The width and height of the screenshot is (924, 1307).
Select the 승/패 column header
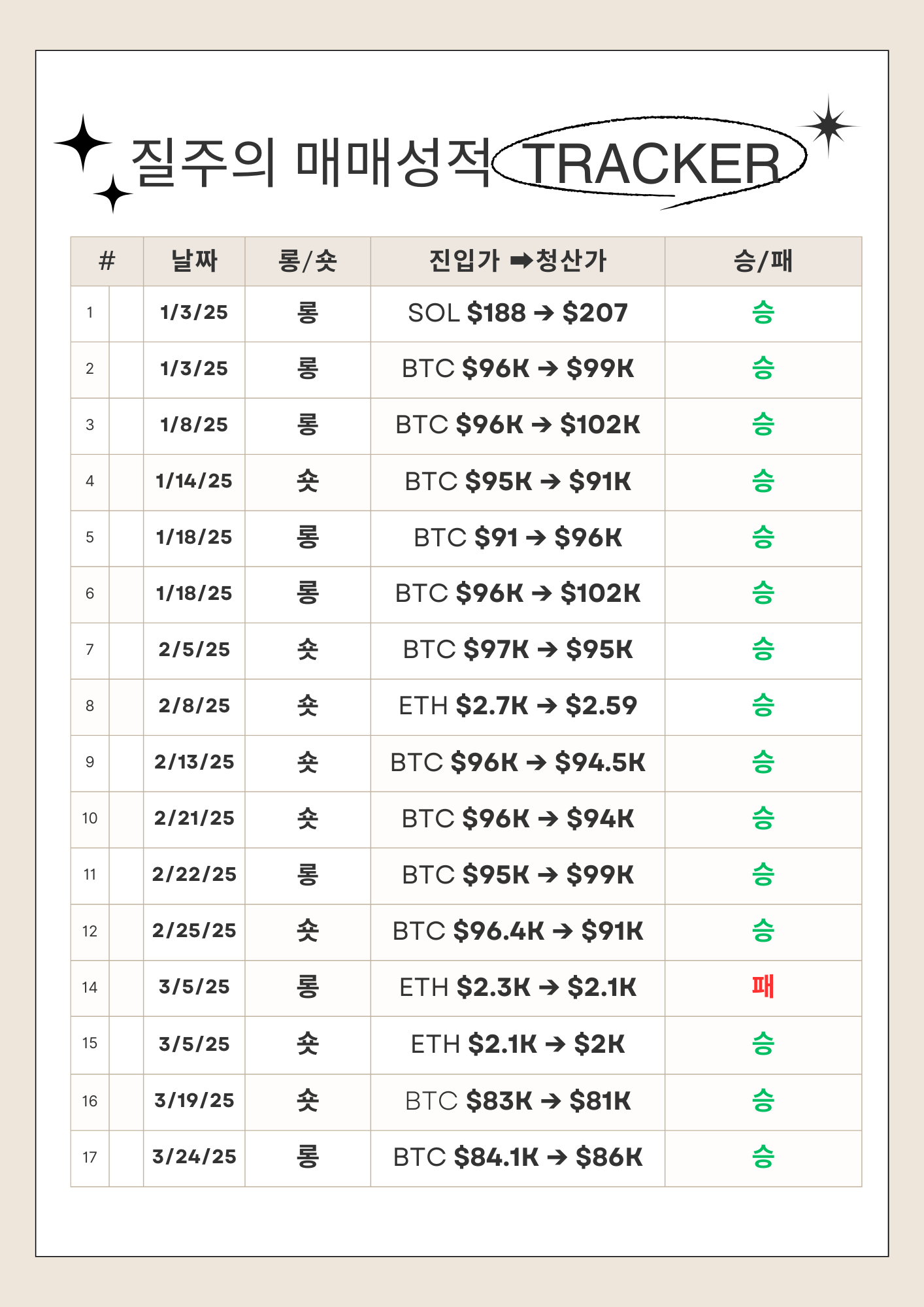click(763, 261)
